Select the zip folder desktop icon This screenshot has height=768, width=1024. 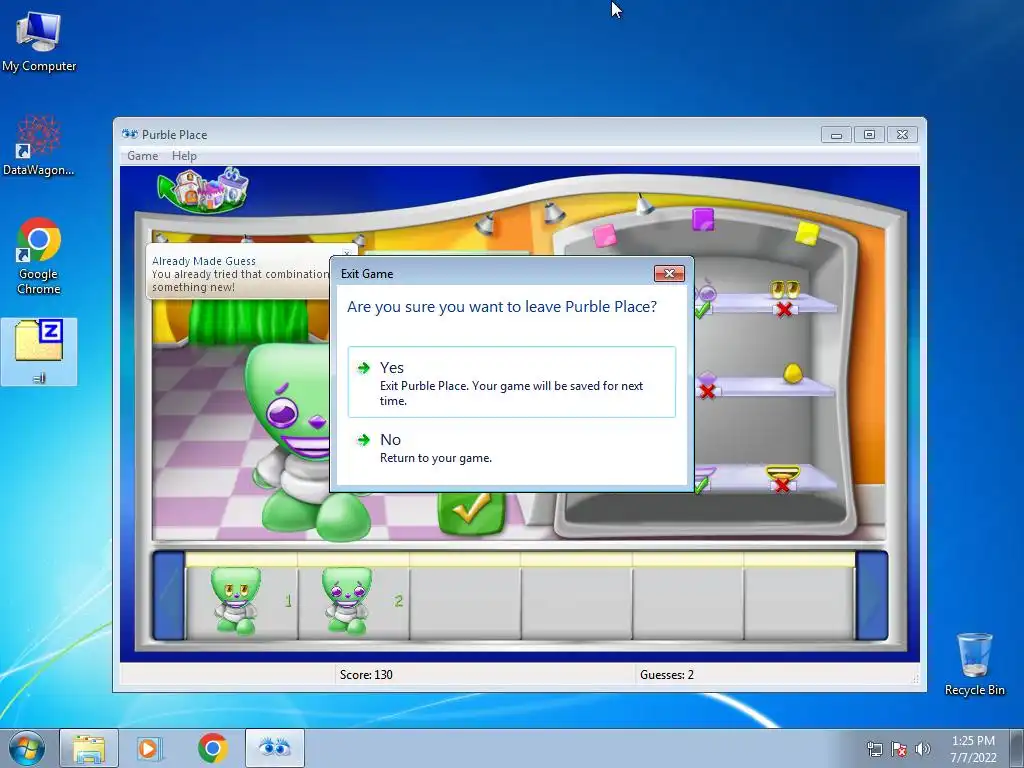[39, 351]
